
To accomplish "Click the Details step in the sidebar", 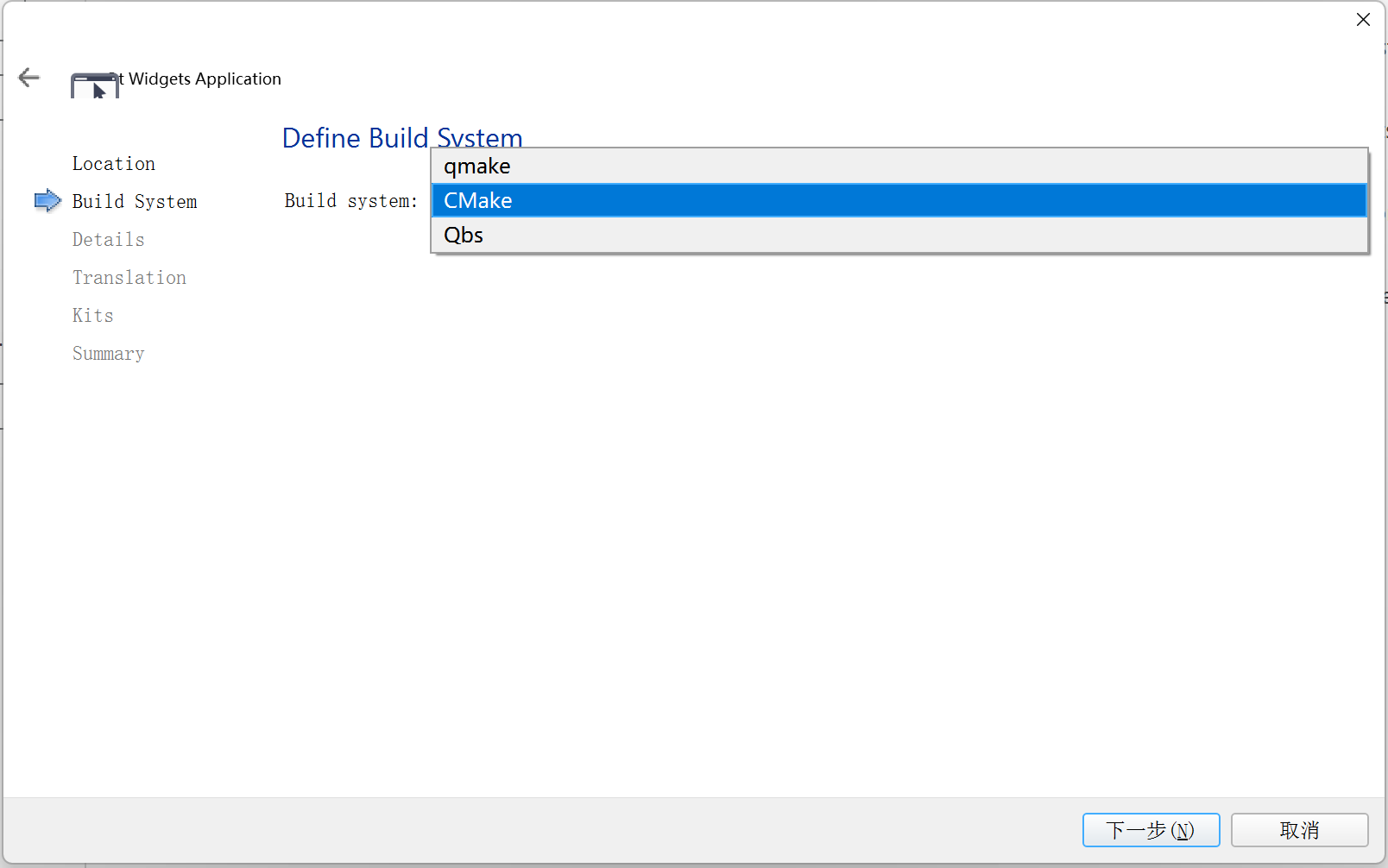I will click(x=109, y=240).
